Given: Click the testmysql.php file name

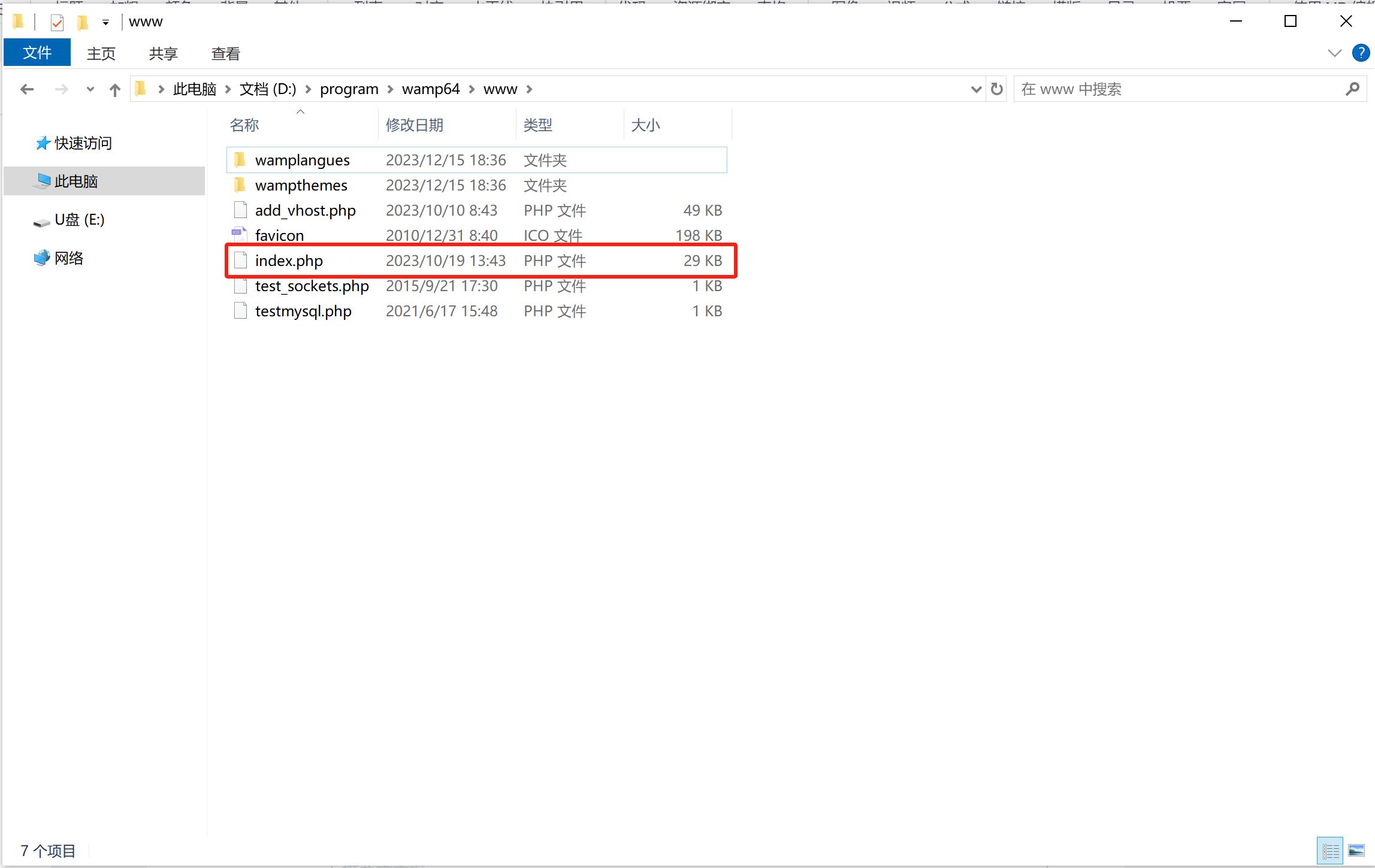Looking at the screenshot, I should pyautogui.click(x=303, y=311).
